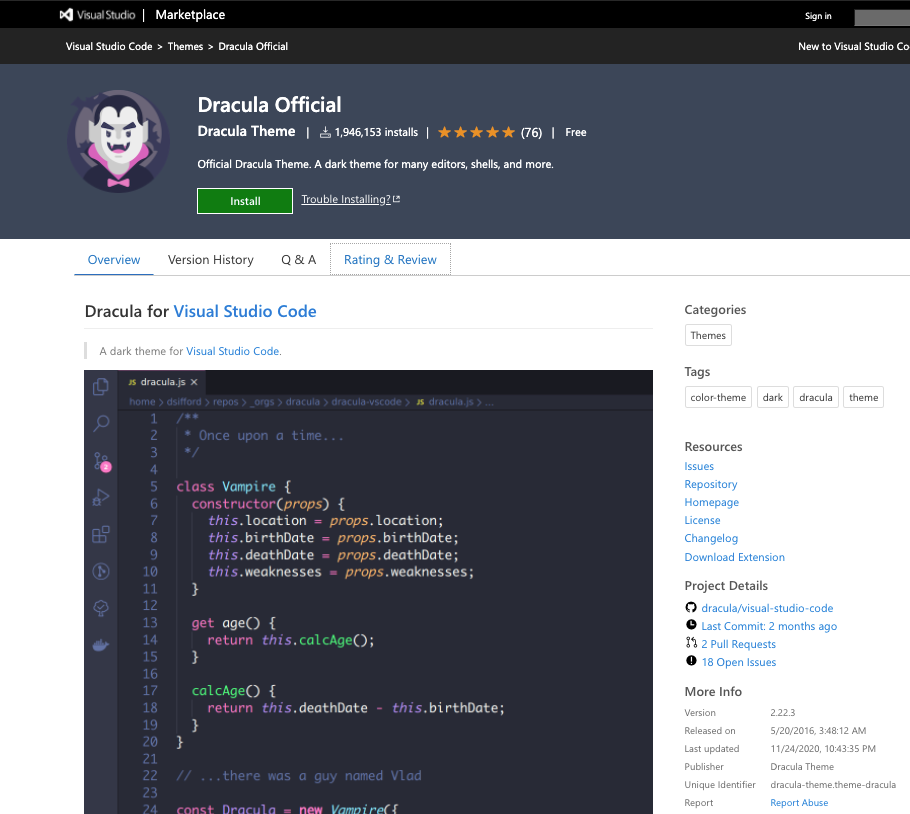Screen dimensions: 910x814
Task: Click the 11/24/2020 last updated date
Action: 823,749
